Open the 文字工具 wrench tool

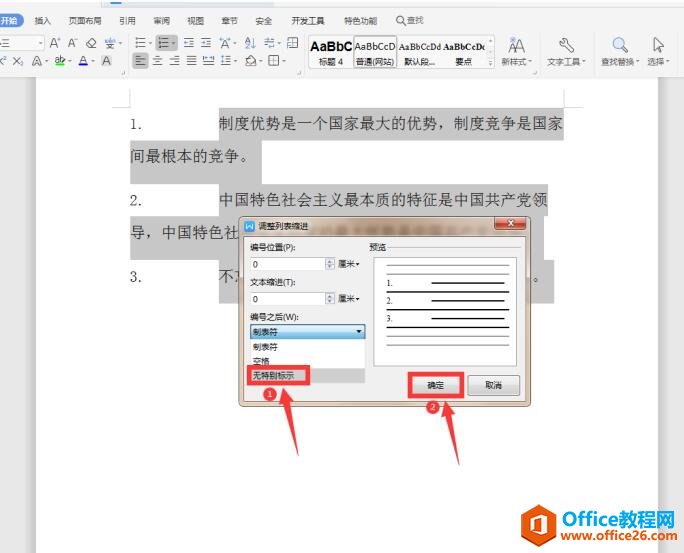(566, 45)
